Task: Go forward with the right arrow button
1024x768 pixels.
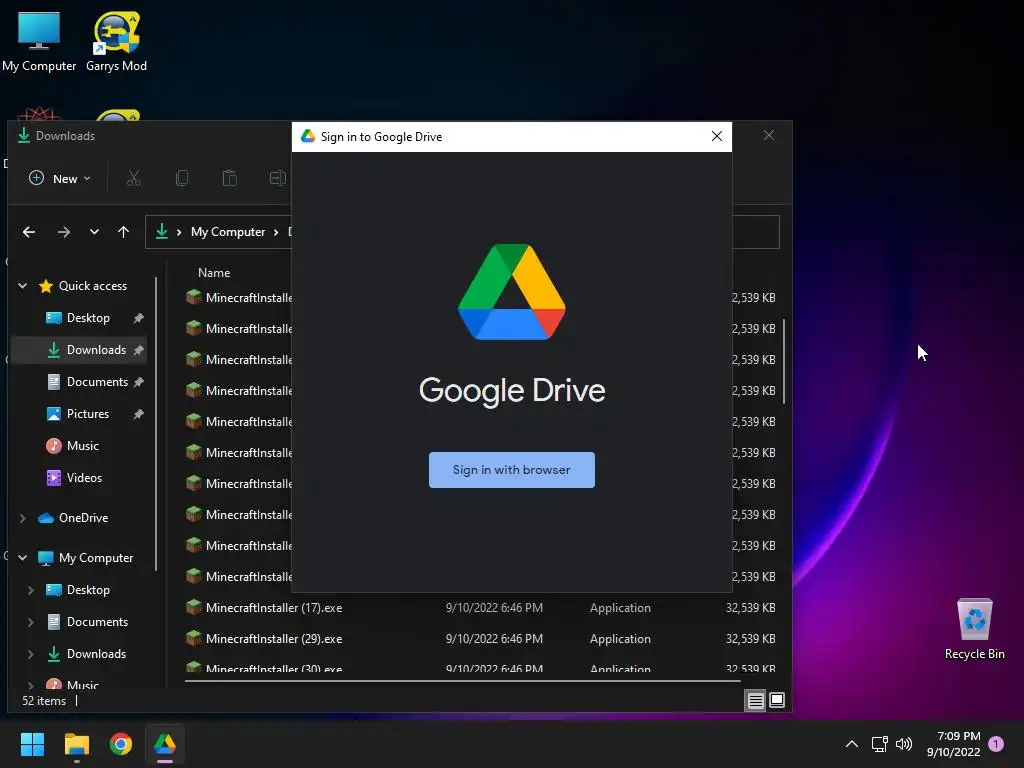Action: click(x=63, y=232)
